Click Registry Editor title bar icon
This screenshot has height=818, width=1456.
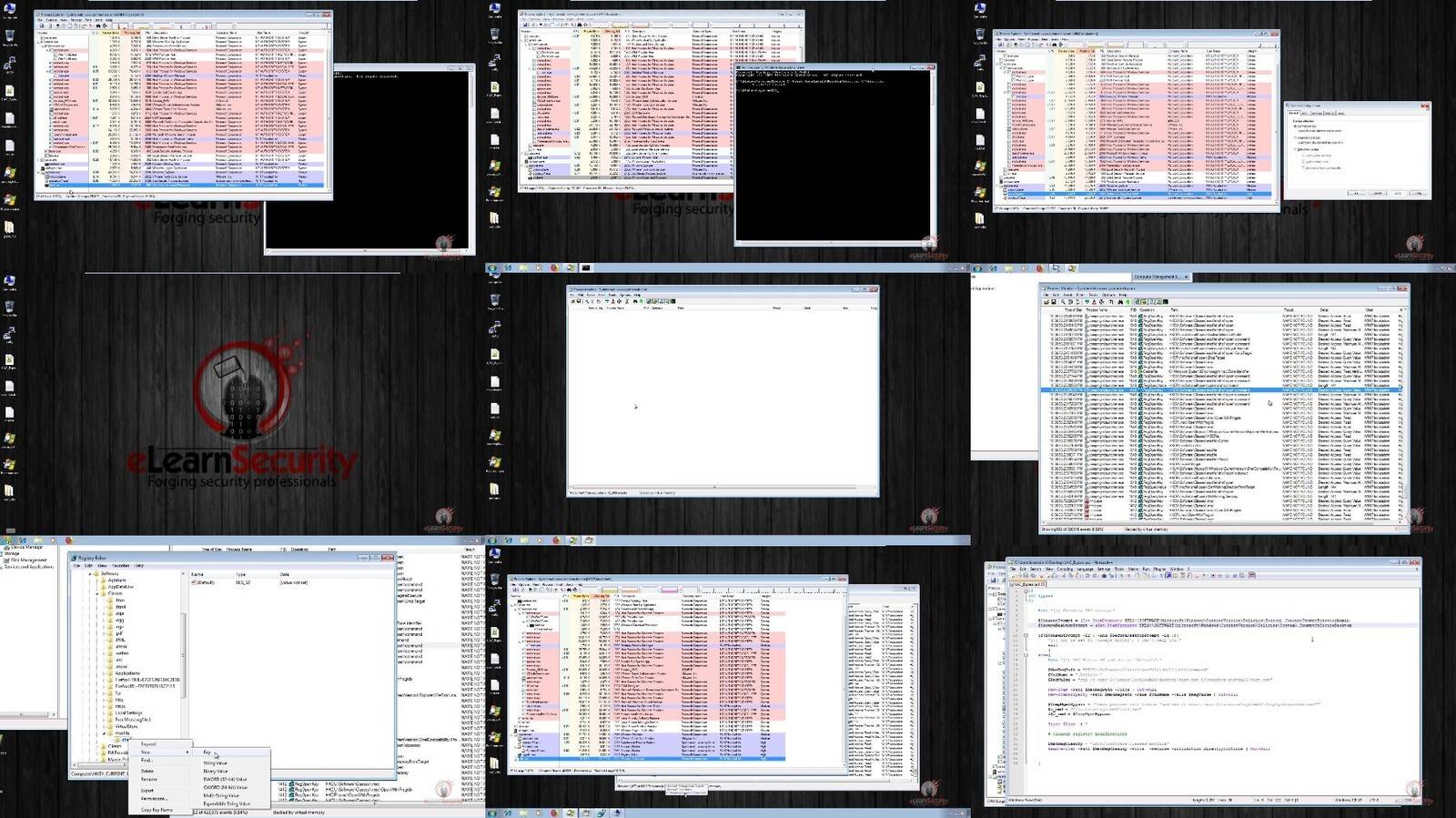click(x=74, y=558)
